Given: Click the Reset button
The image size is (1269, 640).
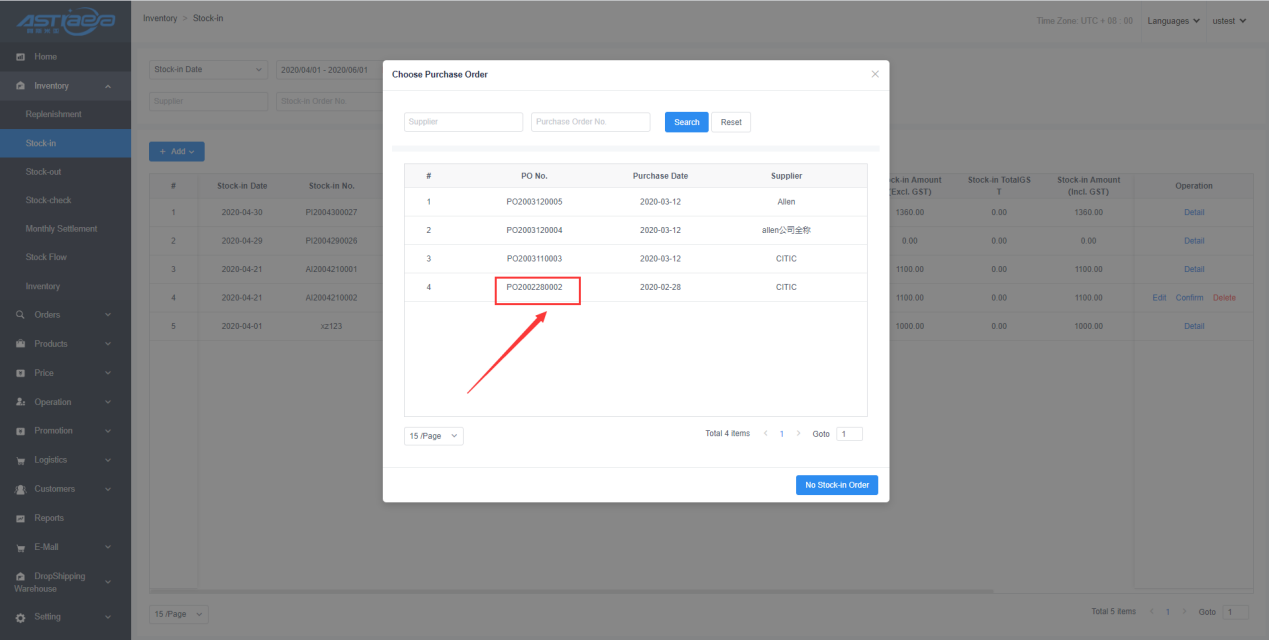Looking at the screenshot, I should 731,122.
